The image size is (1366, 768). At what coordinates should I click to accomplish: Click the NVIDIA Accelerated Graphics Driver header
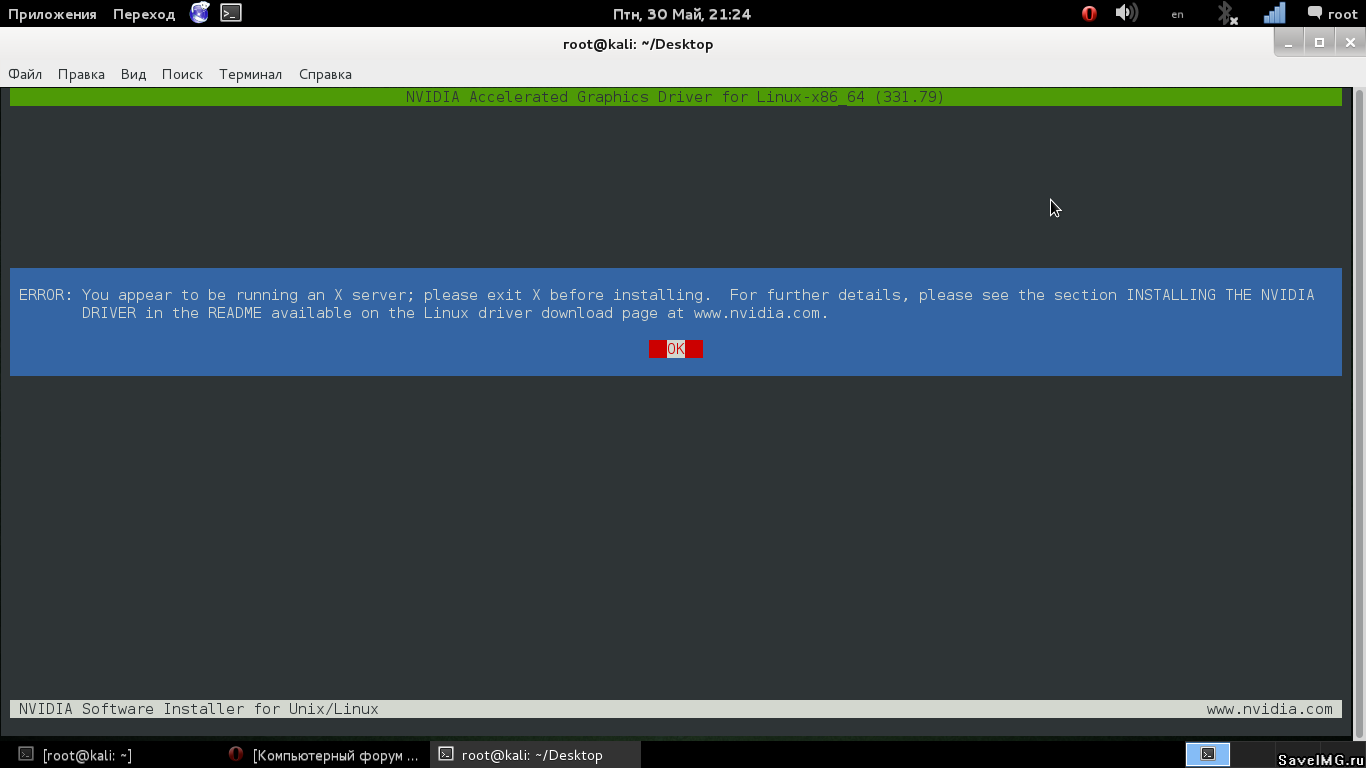(x=675, y=97)
